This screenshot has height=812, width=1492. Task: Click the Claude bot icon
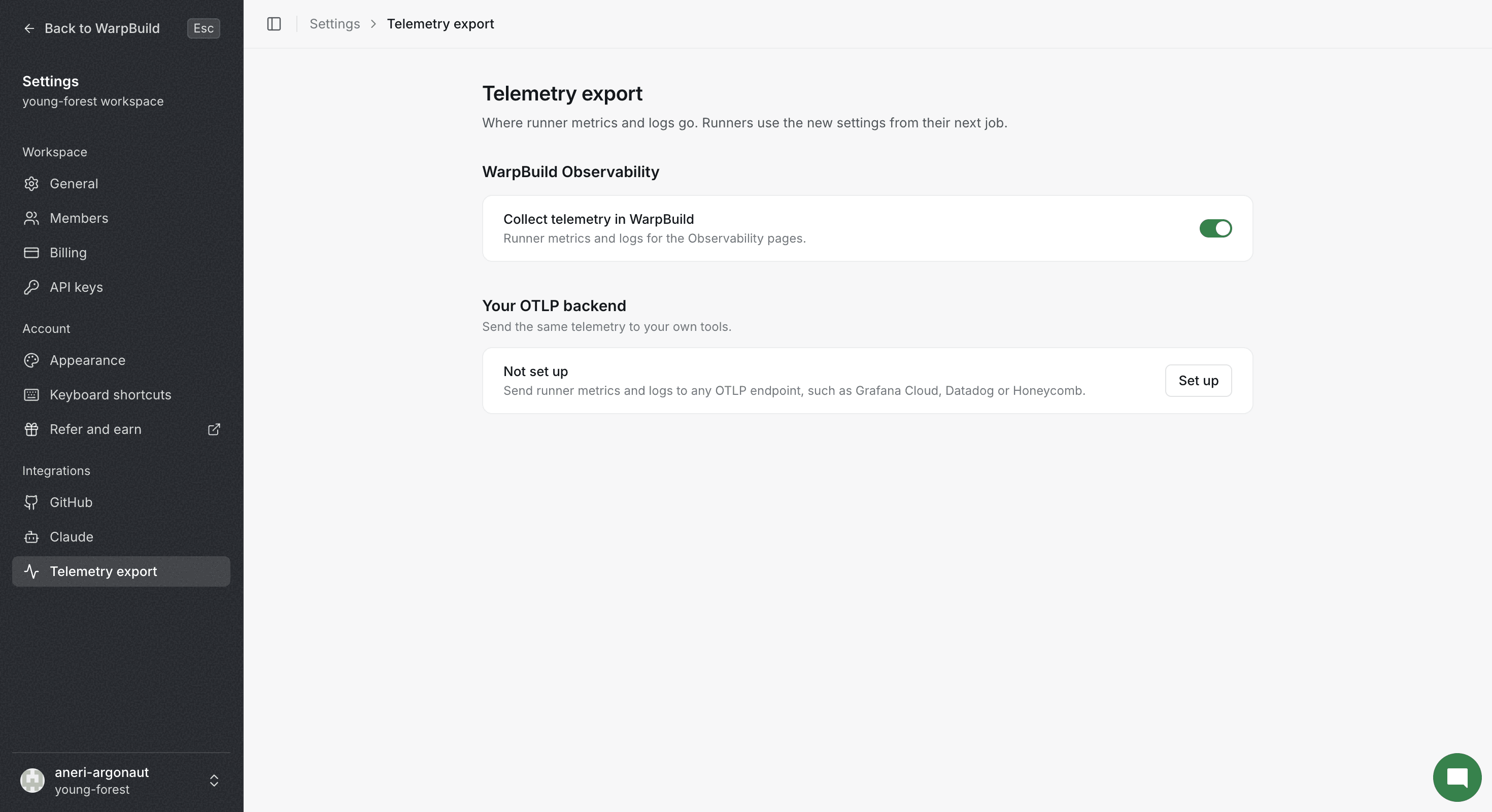31,537
